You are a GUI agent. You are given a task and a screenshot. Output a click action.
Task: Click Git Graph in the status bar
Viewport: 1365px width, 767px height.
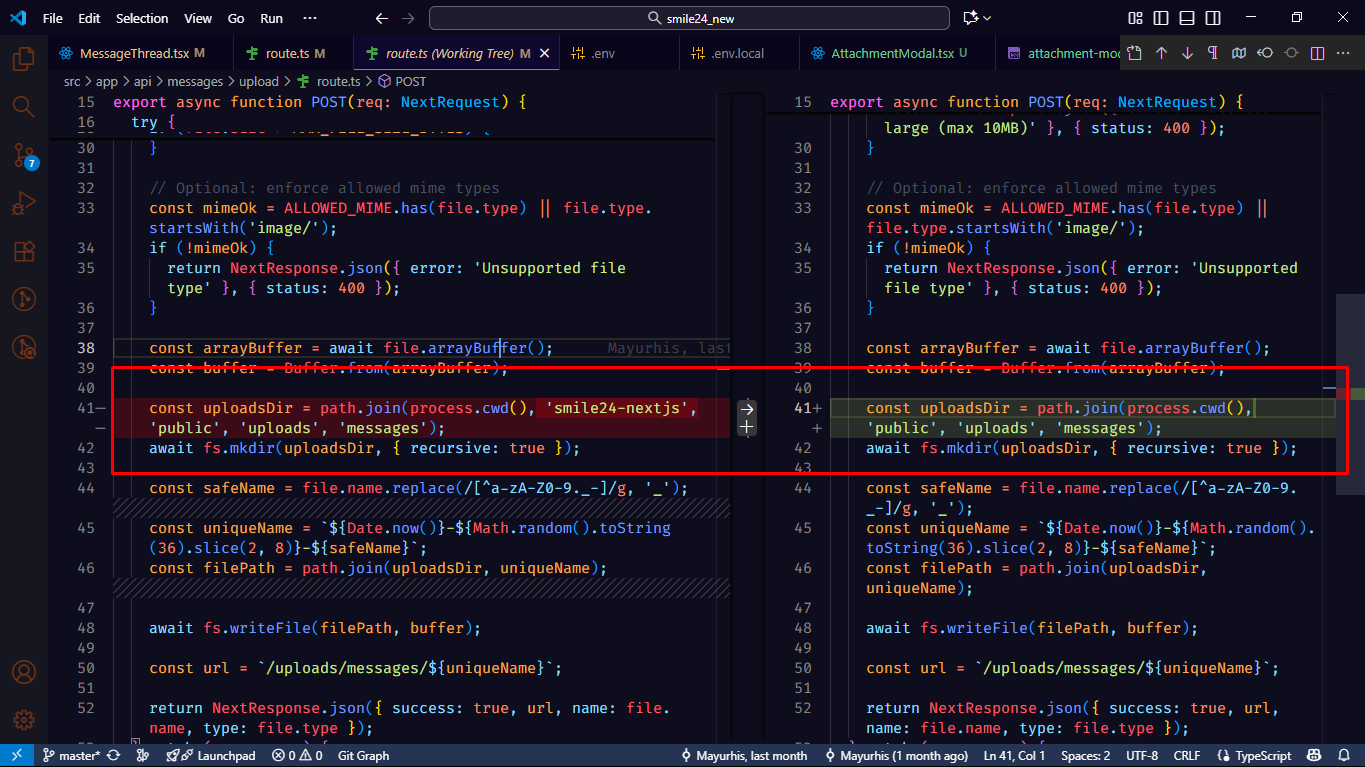click(363, 756)
